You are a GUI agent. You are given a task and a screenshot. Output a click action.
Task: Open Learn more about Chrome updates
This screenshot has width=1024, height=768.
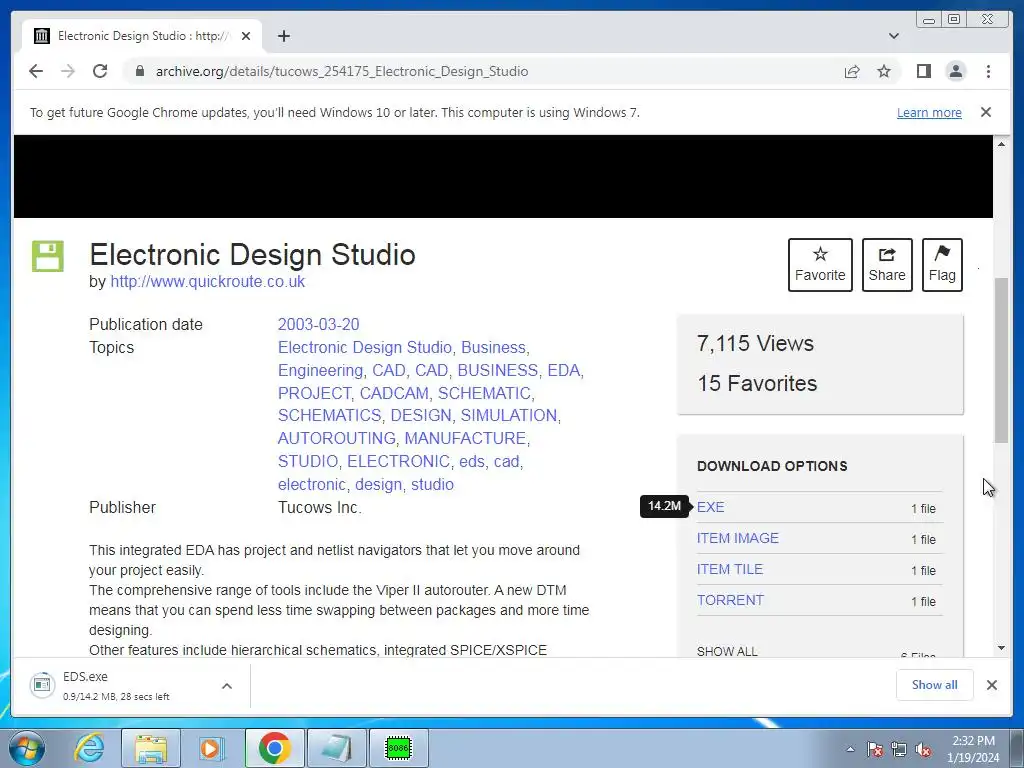[x=929, y=112]
